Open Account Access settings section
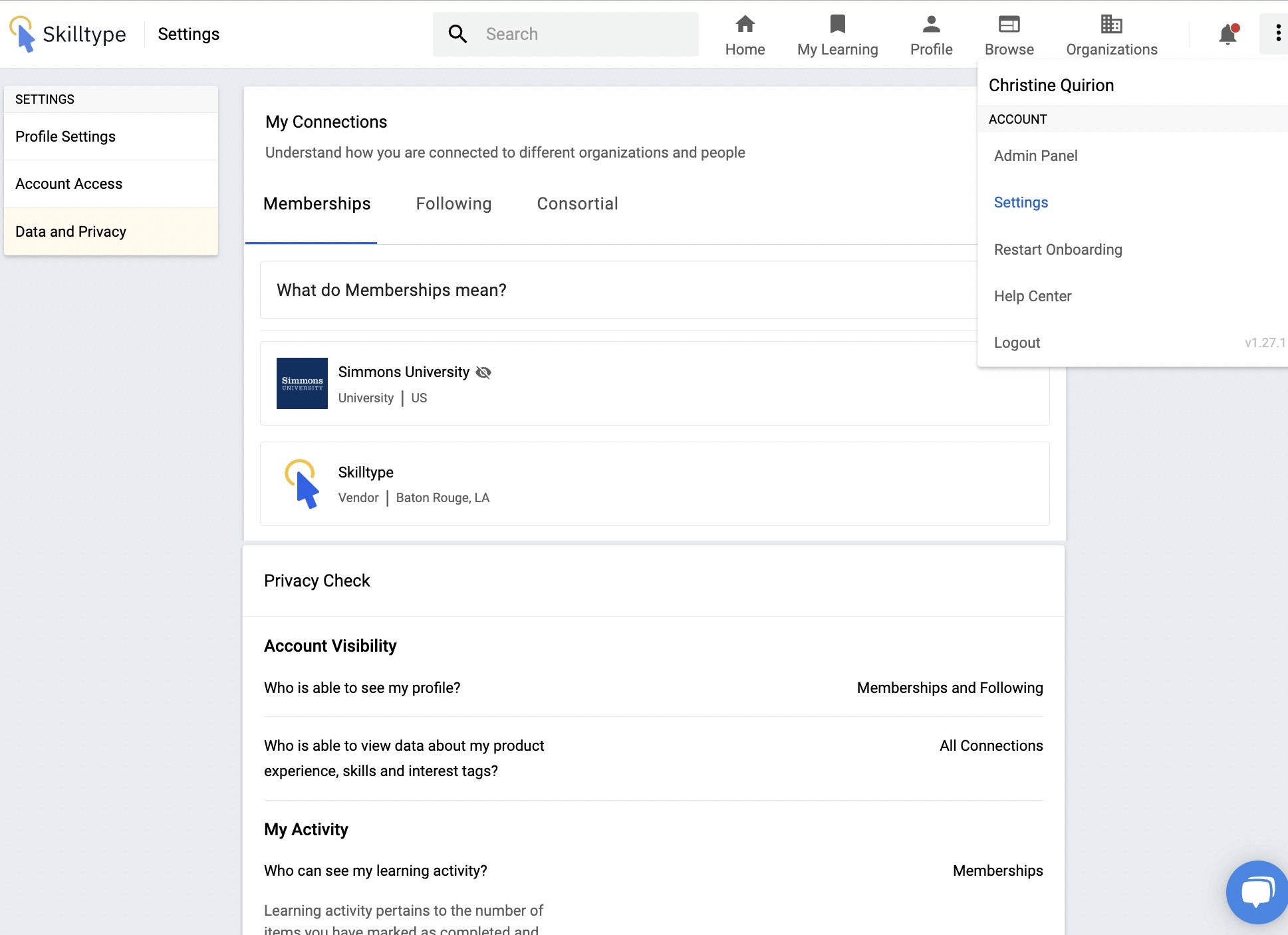 [x=69, y=184]
